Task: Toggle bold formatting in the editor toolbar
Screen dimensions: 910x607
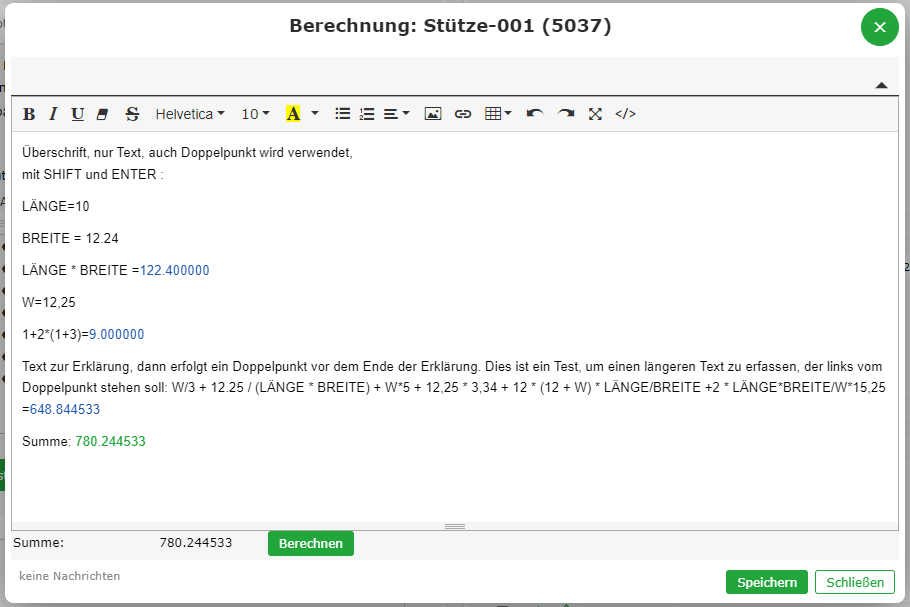Action: click(x=29, y=114)
